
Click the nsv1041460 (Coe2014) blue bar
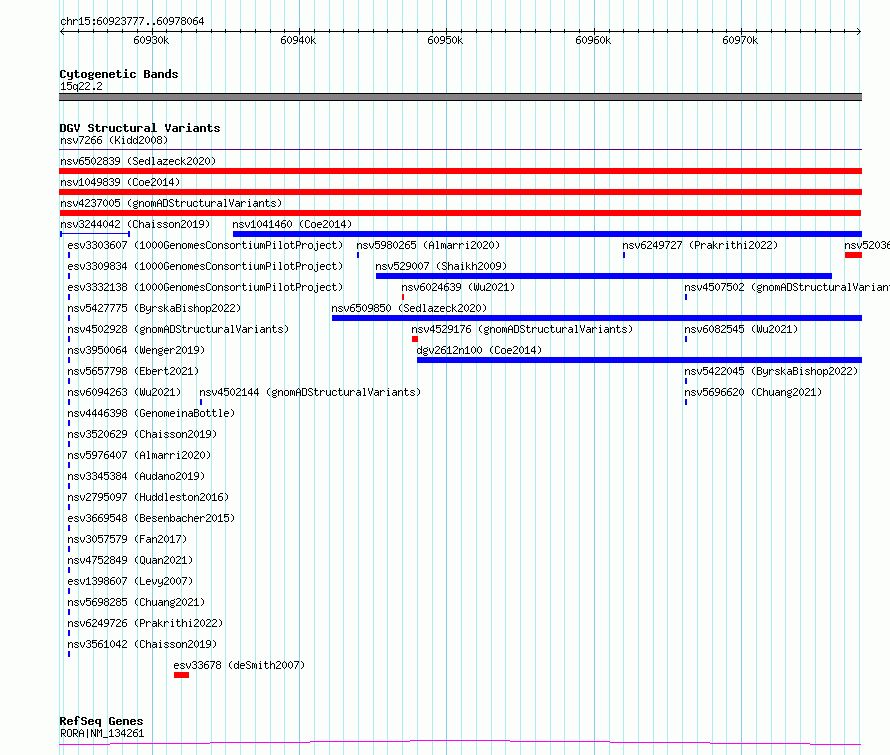point(547,234)
